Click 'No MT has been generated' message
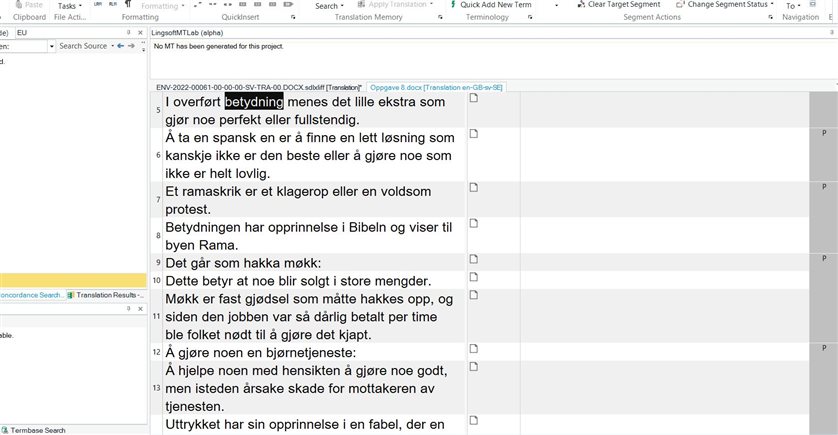 [x=219, y=46]
